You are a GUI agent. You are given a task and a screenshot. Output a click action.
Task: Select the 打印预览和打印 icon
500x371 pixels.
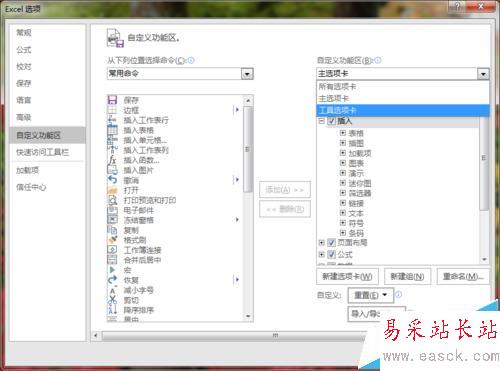pos(112,200)
